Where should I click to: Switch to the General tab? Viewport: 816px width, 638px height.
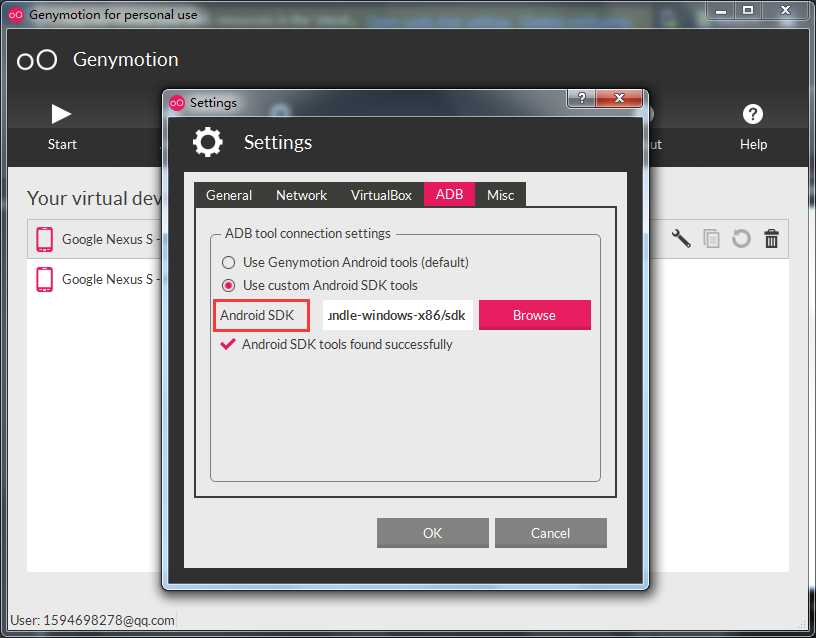coord(229,195)
